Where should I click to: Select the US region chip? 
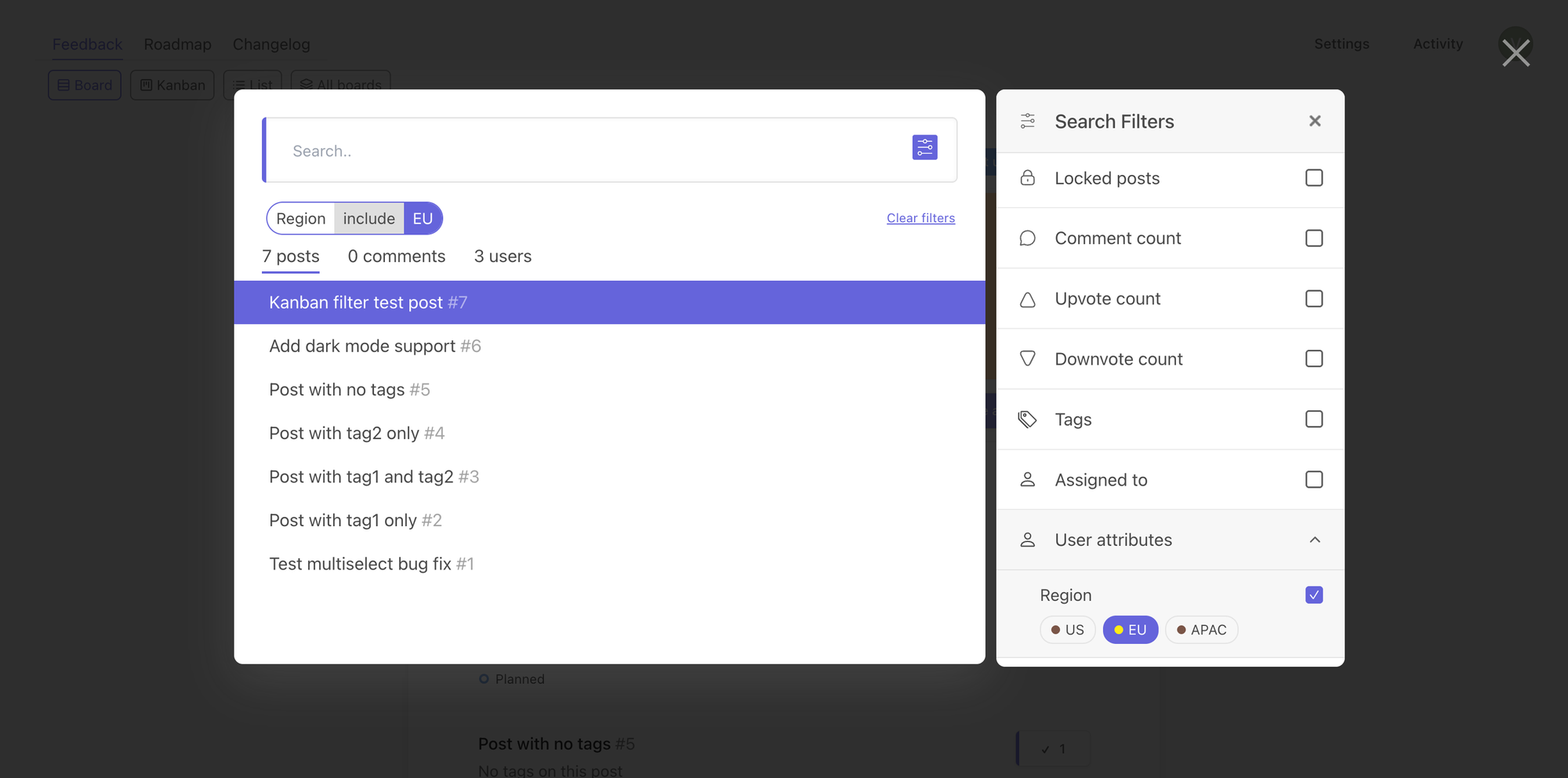point(1067,630)
